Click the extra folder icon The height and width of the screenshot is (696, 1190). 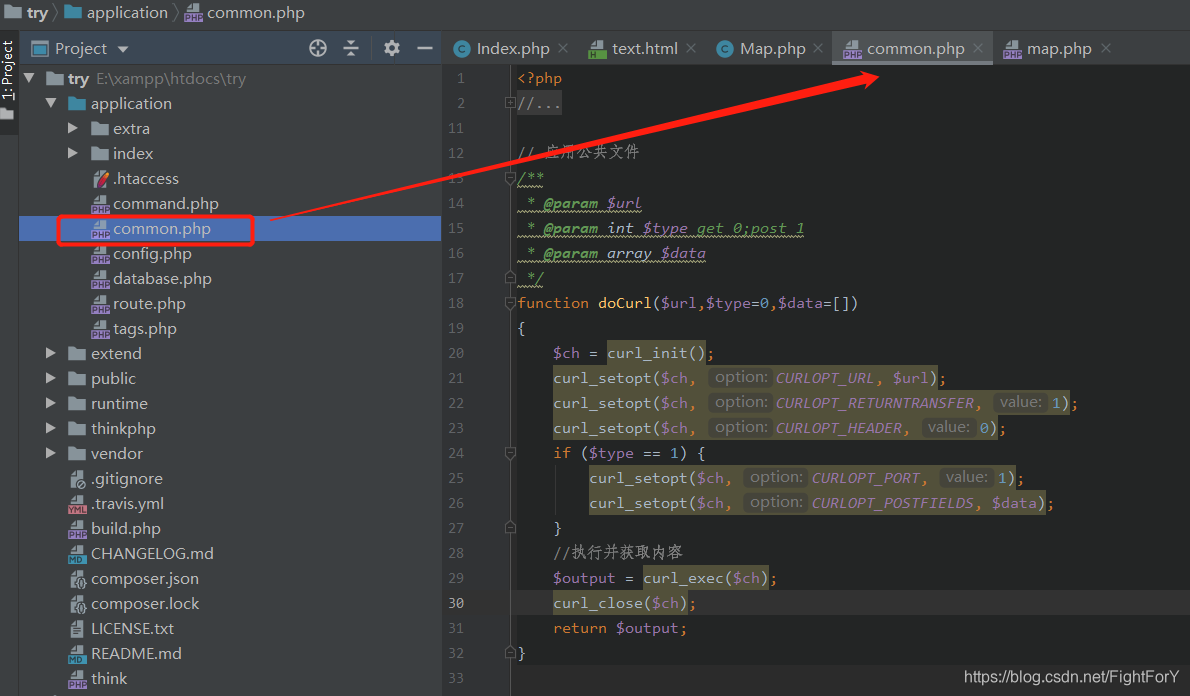[x=100, y=128]
